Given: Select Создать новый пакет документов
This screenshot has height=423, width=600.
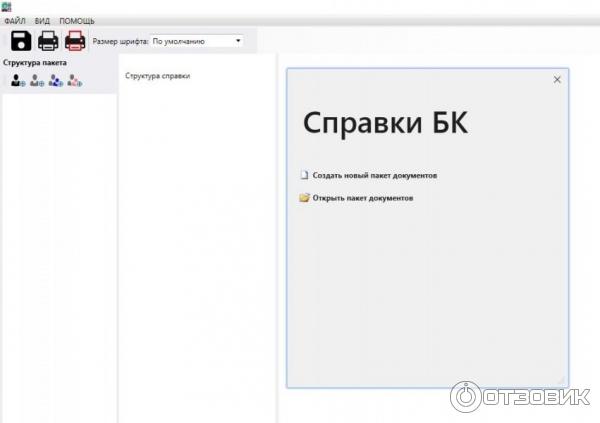Looking at the screenshot, I should click(374, 175).
